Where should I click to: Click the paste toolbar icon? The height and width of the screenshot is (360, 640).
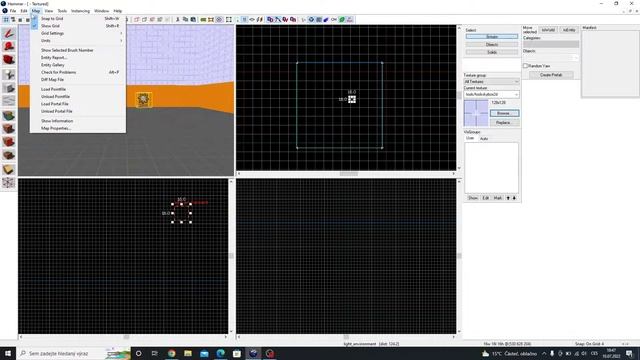[193, 20]
